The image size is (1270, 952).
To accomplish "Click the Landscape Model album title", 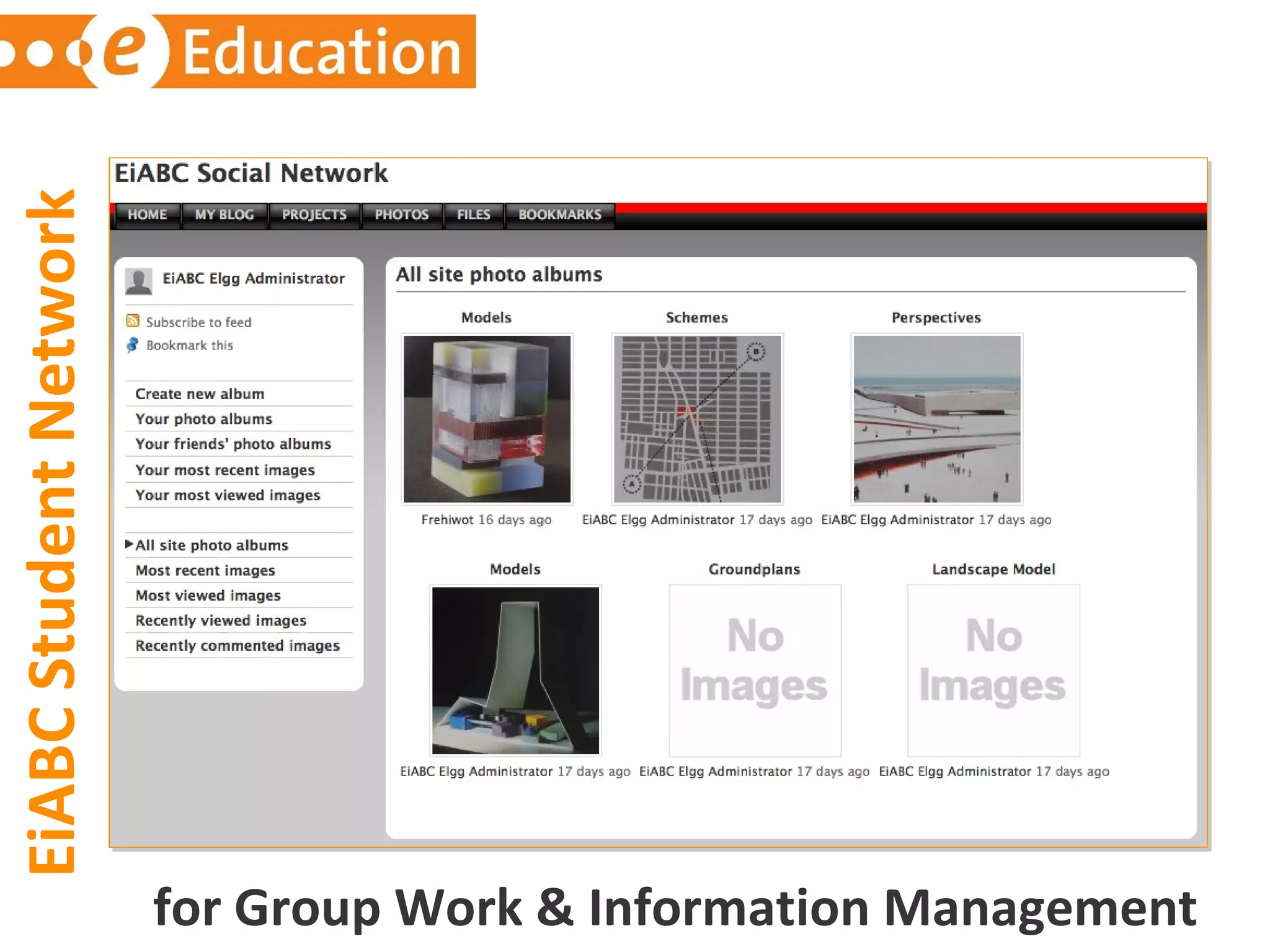I will [993, 569].
